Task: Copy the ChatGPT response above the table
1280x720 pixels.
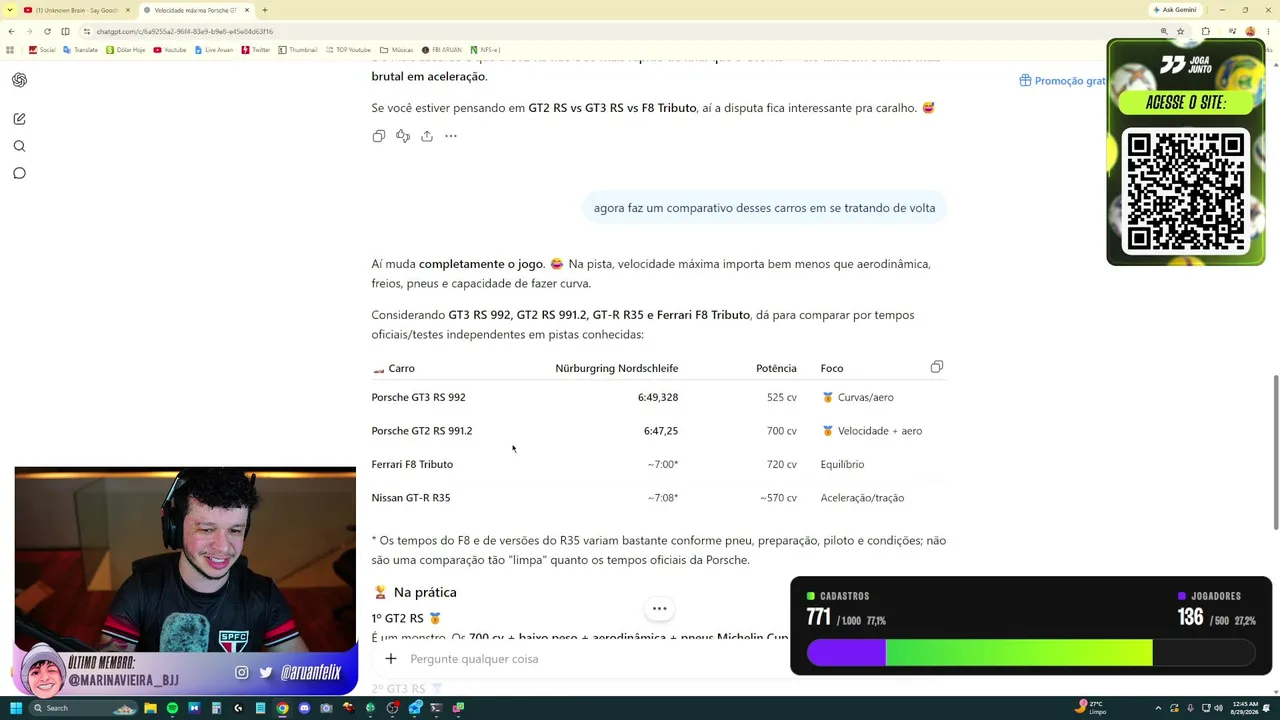Action: click(x=379, y=136)
